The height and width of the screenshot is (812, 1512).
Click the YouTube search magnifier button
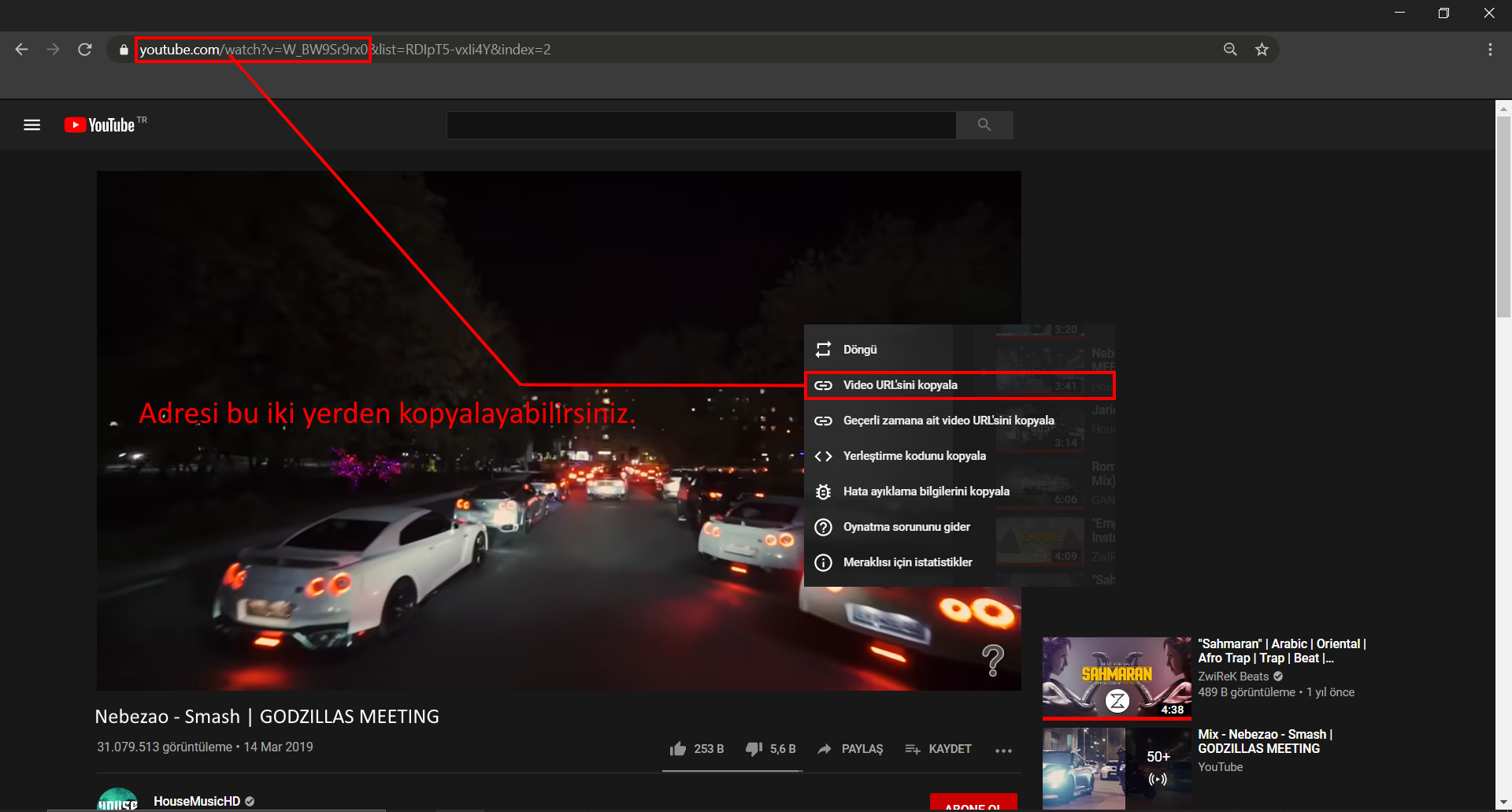tap(984, 124)
